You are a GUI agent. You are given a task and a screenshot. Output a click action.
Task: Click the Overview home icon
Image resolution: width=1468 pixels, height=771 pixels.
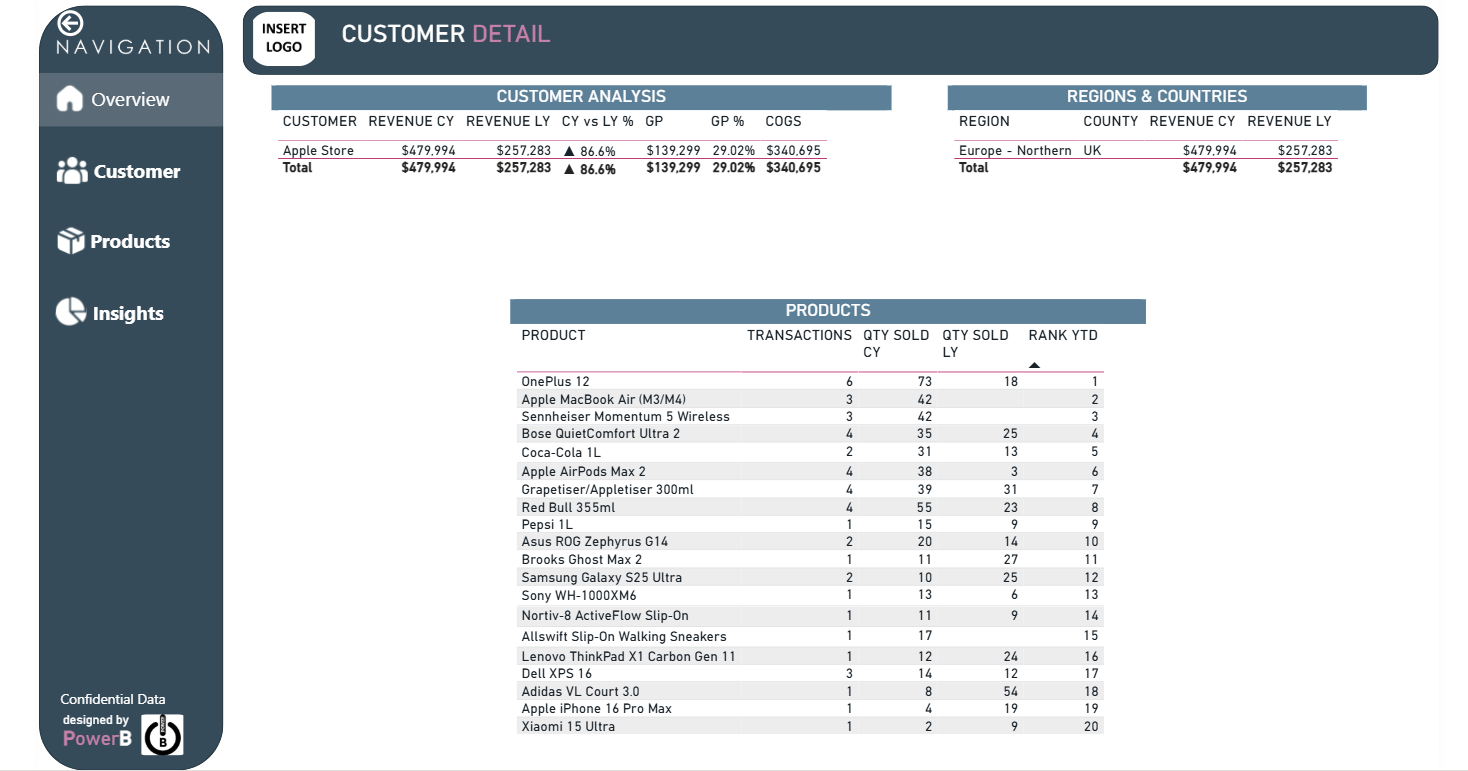coord(69,99)
